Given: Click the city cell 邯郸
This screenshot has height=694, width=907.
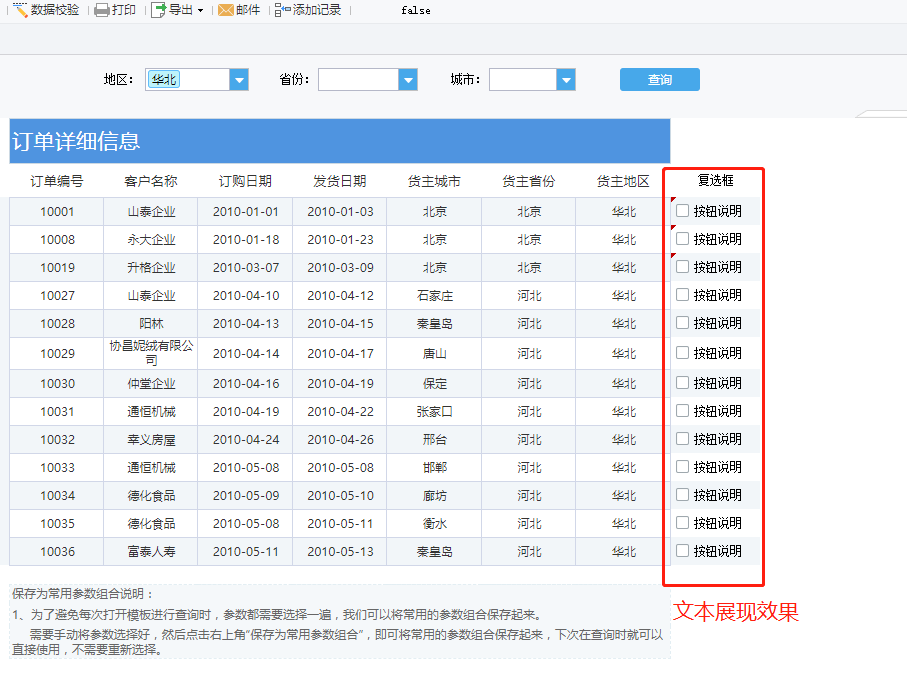Looking at the screenshot, I should (434, 467).
